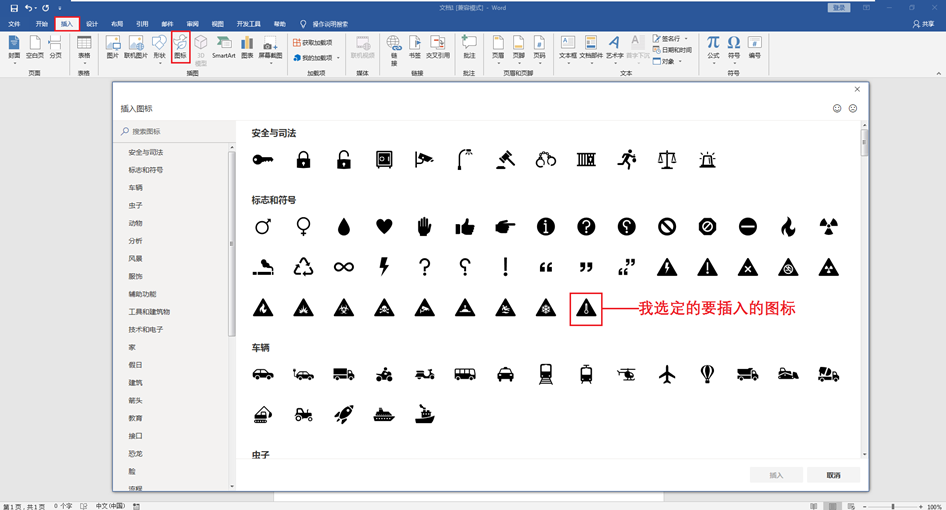Choose the heart icon
This screenshot has height=510, width=946.
pos(384,227)
